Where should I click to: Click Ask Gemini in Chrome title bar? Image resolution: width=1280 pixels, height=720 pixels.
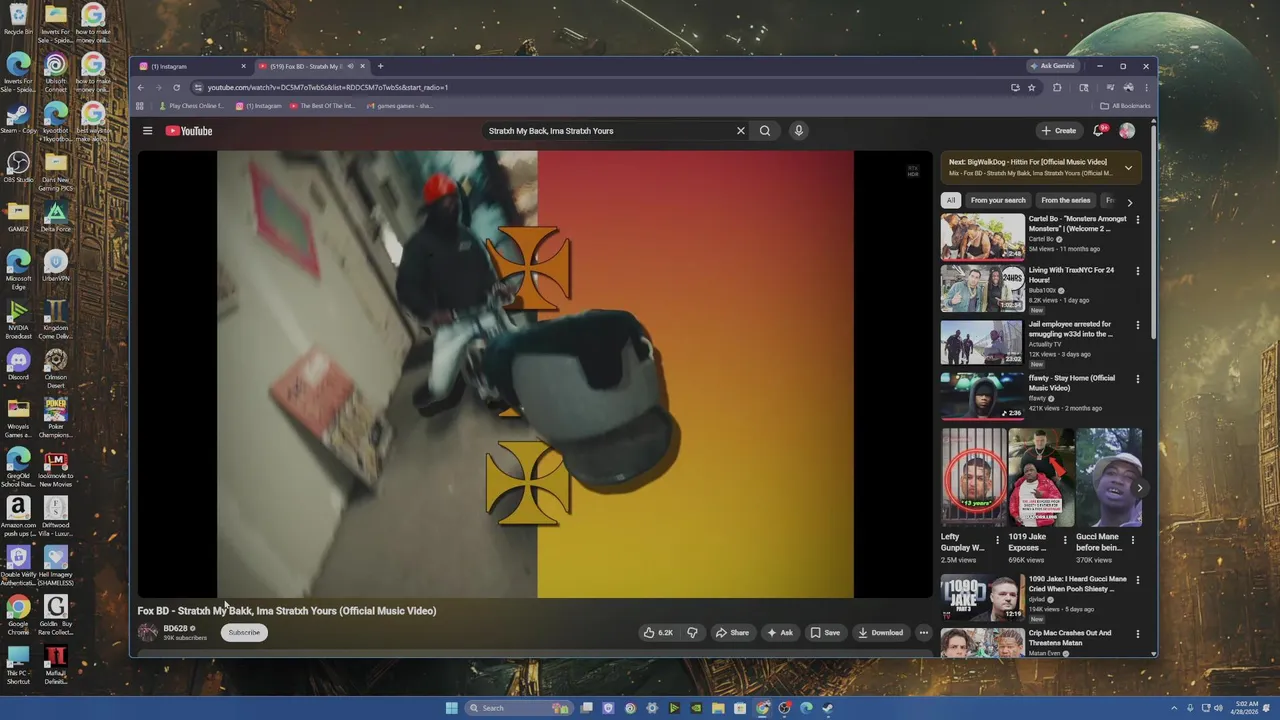[x=1052, y=66]
